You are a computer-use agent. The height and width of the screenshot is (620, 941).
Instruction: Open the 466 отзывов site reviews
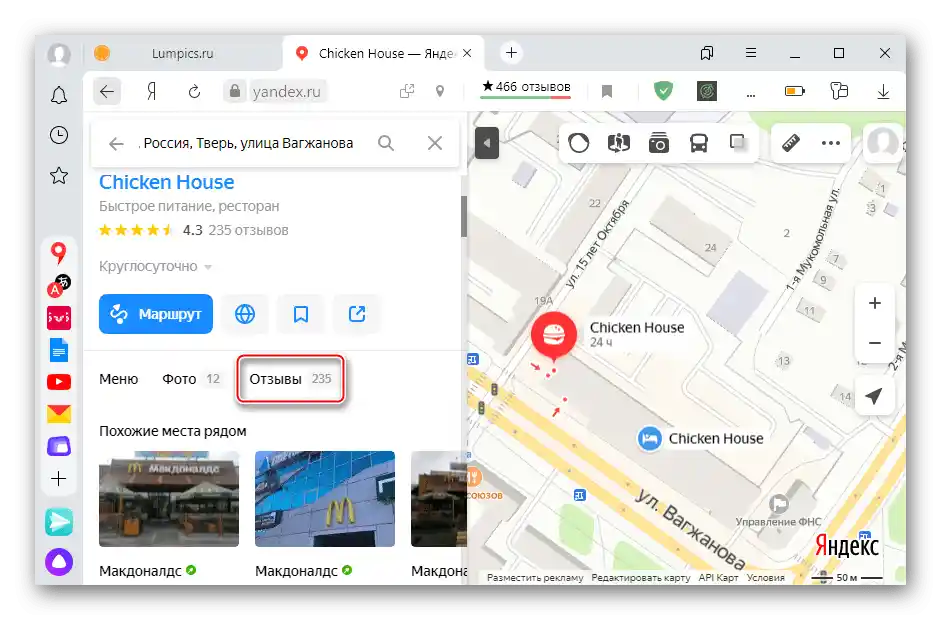click(x=526, y=88)
